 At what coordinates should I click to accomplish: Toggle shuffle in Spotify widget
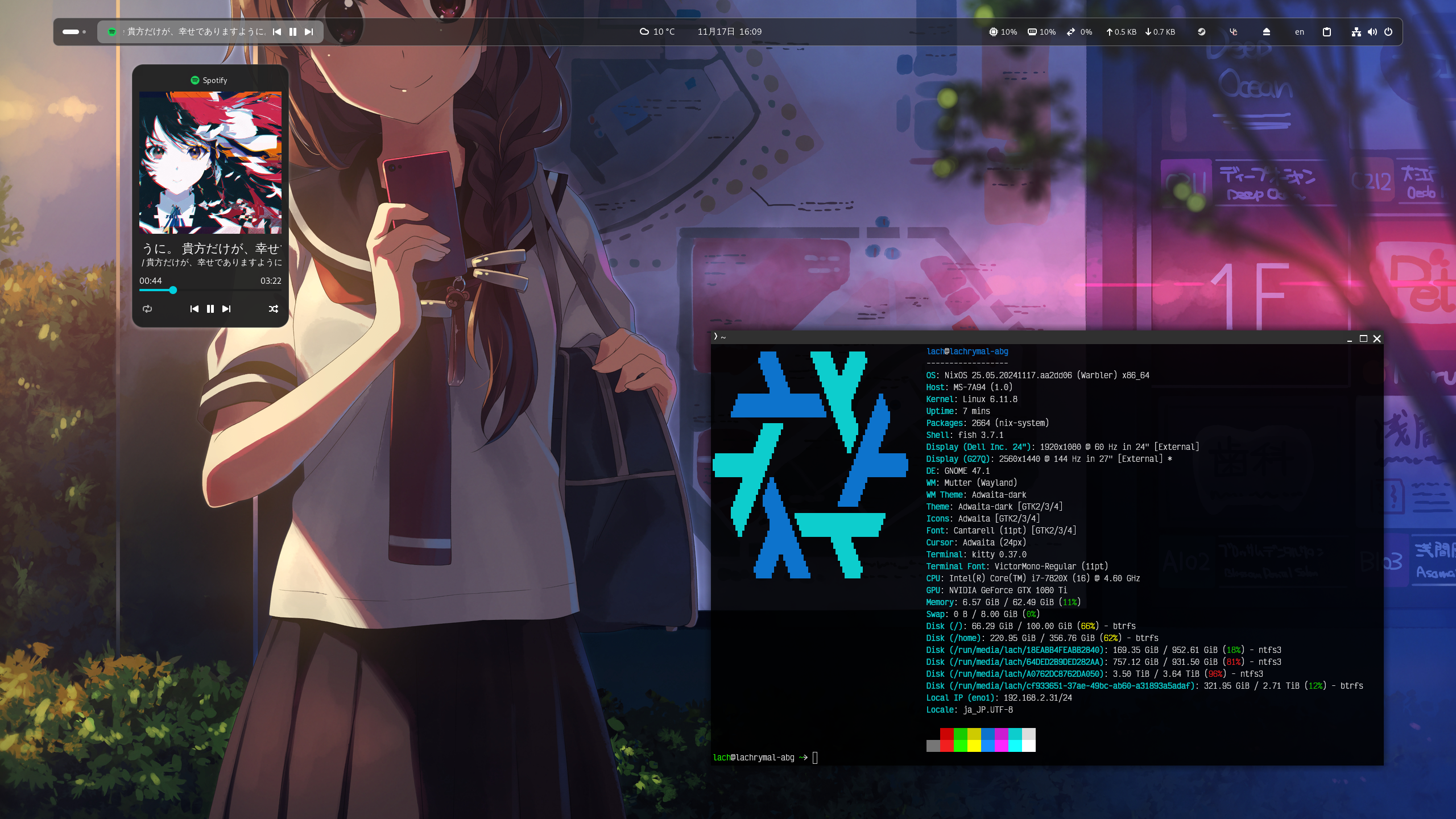[x=274, y=309]
